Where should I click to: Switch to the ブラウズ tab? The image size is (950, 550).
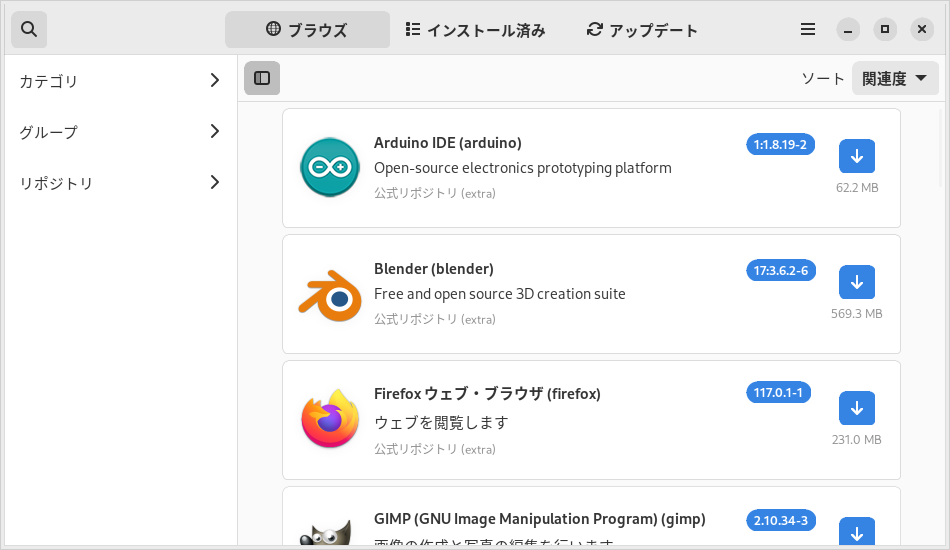[x=307, y=30]
